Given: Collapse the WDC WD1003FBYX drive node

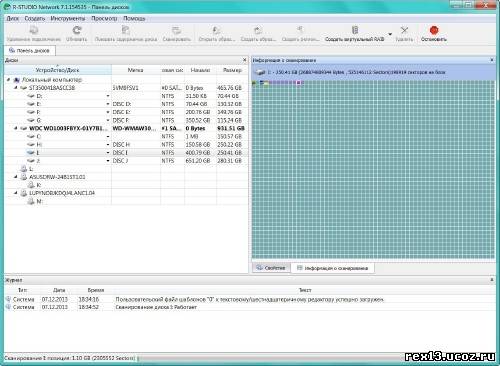Looking at the screenshot, I should (16, 128).
